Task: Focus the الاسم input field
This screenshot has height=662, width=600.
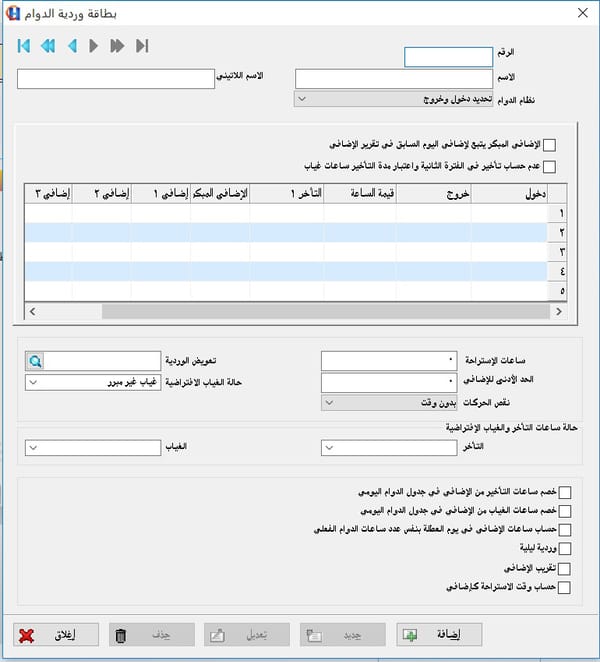Action: click(x=394, y=79)
